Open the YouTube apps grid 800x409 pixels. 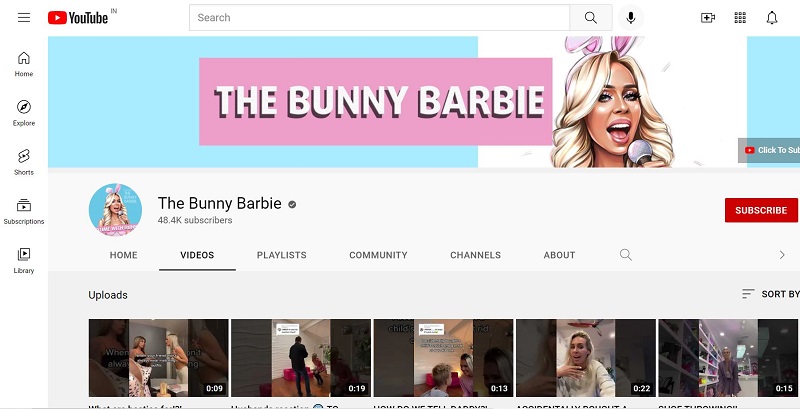tap(740, 18)
